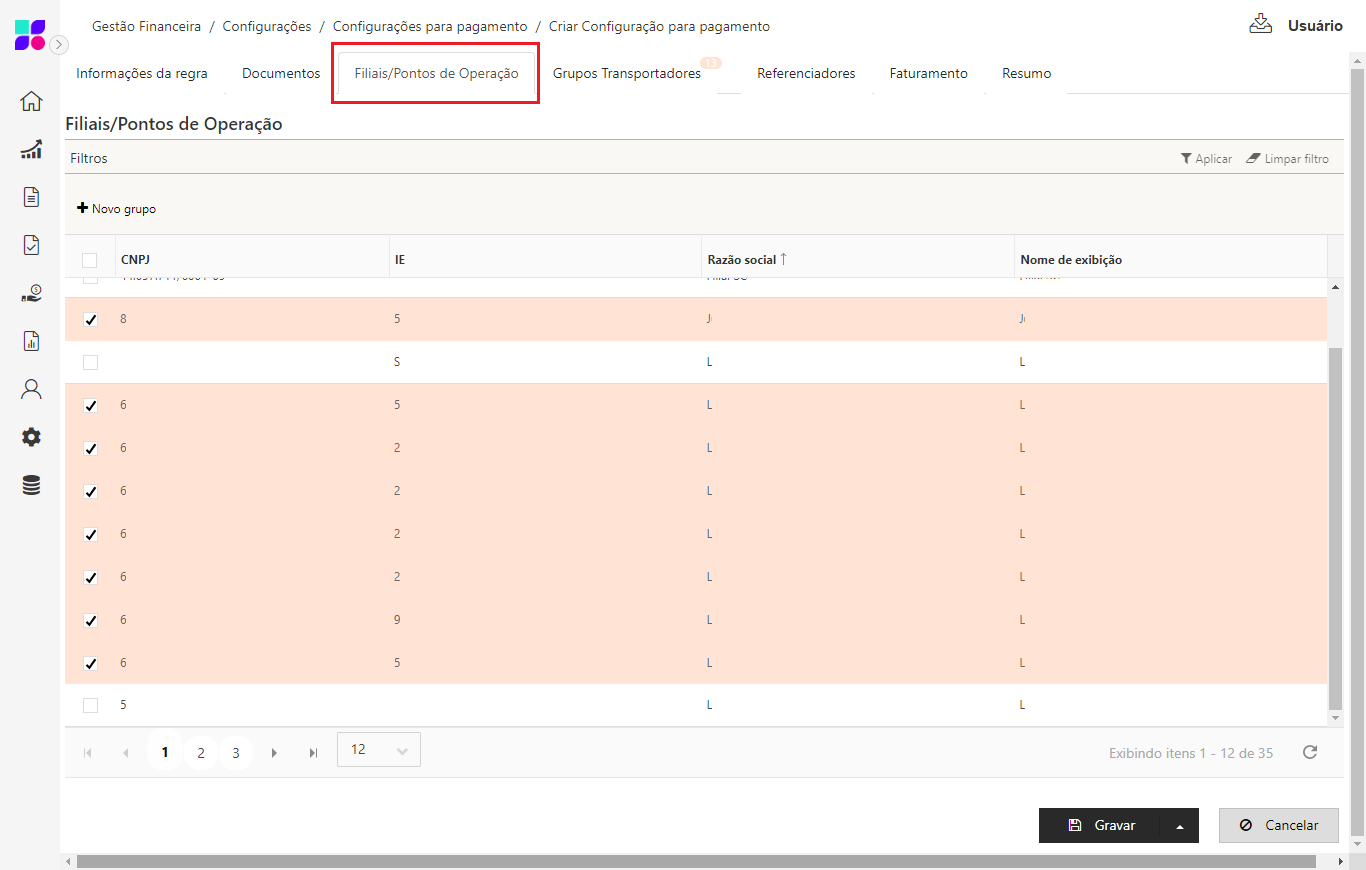Image resolution: width=1366 pixels, height=870 pixels.
Task: Uncheck the row with CNPJ starting 8
Action: click(x=91, y=320)
